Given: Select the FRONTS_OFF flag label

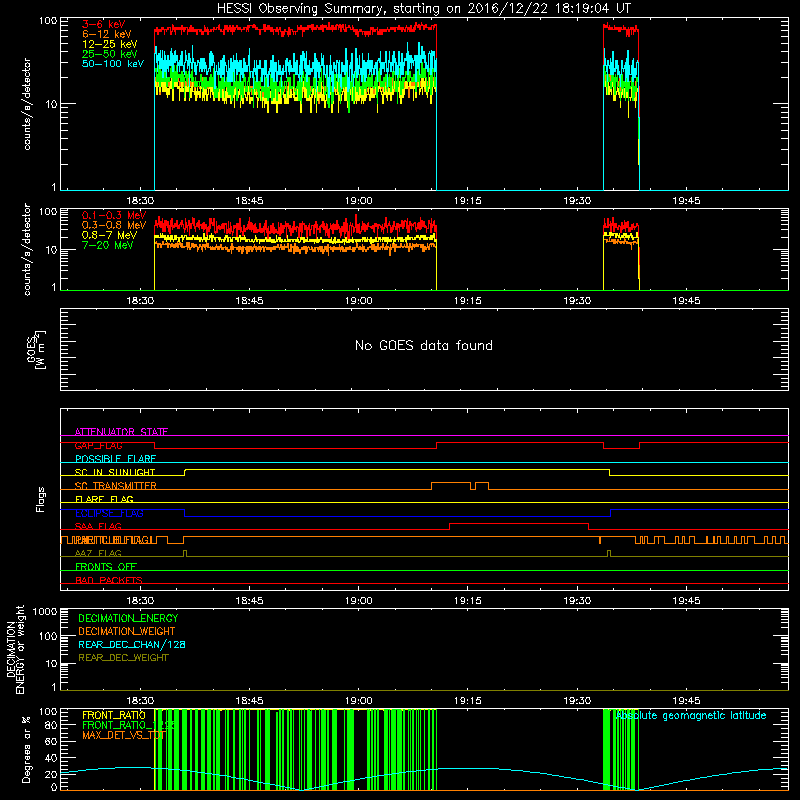Looking at the screenshot, I should point(106,566).
